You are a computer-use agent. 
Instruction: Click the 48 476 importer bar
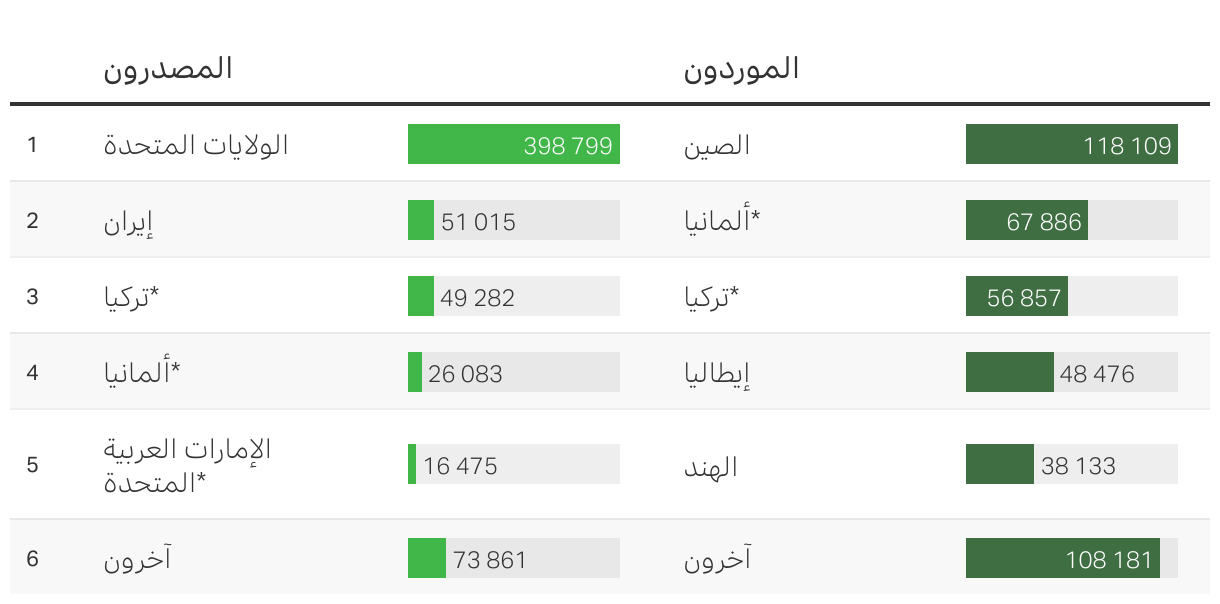tap(1072, 372)
